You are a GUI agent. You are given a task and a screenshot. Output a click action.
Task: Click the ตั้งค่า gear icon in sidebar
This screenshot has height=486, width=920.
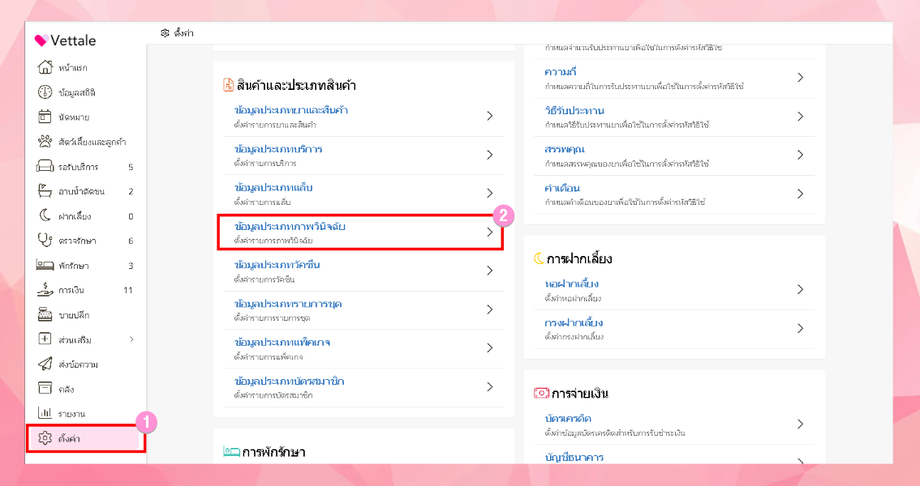45,438
